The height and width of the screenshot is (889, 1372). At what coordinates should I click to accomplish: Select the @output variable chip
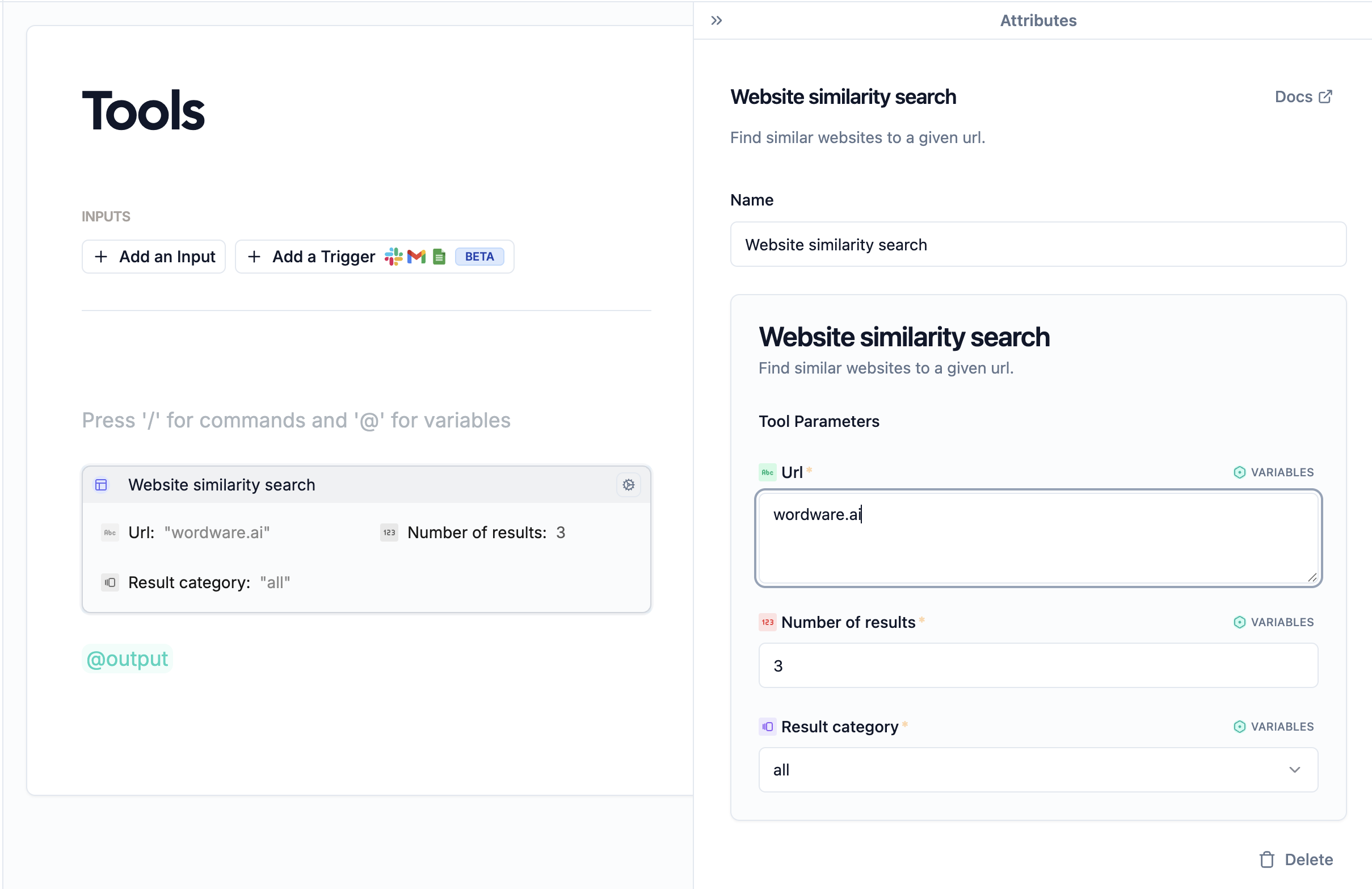tap(127, 657)
